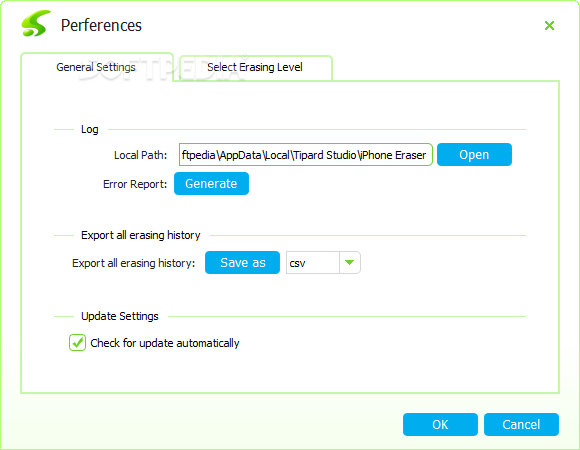Discard changes with the Cancel button
This screenshot has width=580, height=450.
point(521,424)
